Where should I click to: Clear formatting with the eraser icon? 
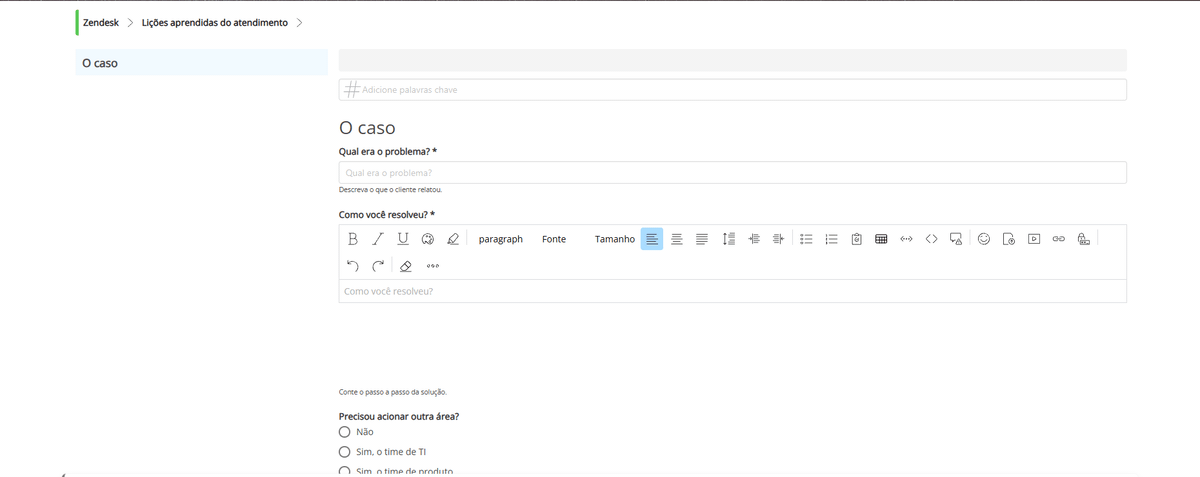[x=405, y=266]
